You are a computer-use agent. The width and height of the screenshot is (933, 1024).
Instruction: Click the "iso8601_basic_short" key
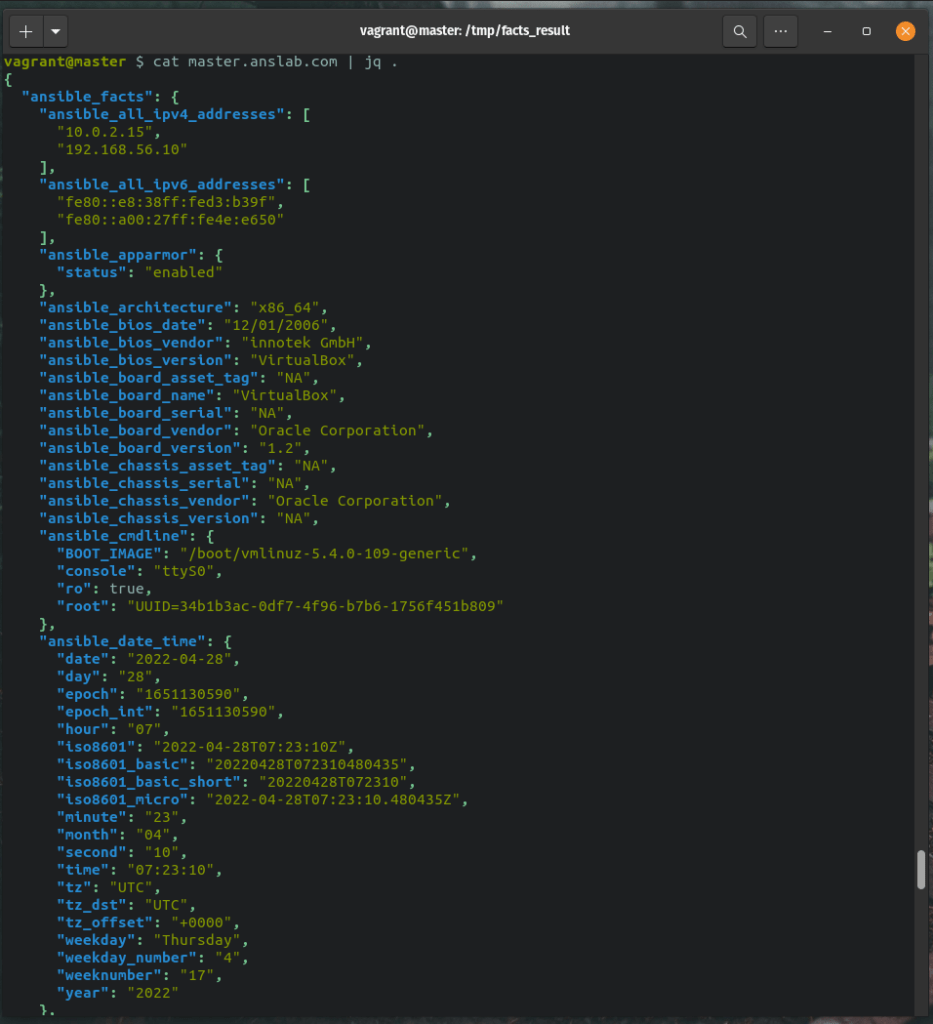coord(149,783)
